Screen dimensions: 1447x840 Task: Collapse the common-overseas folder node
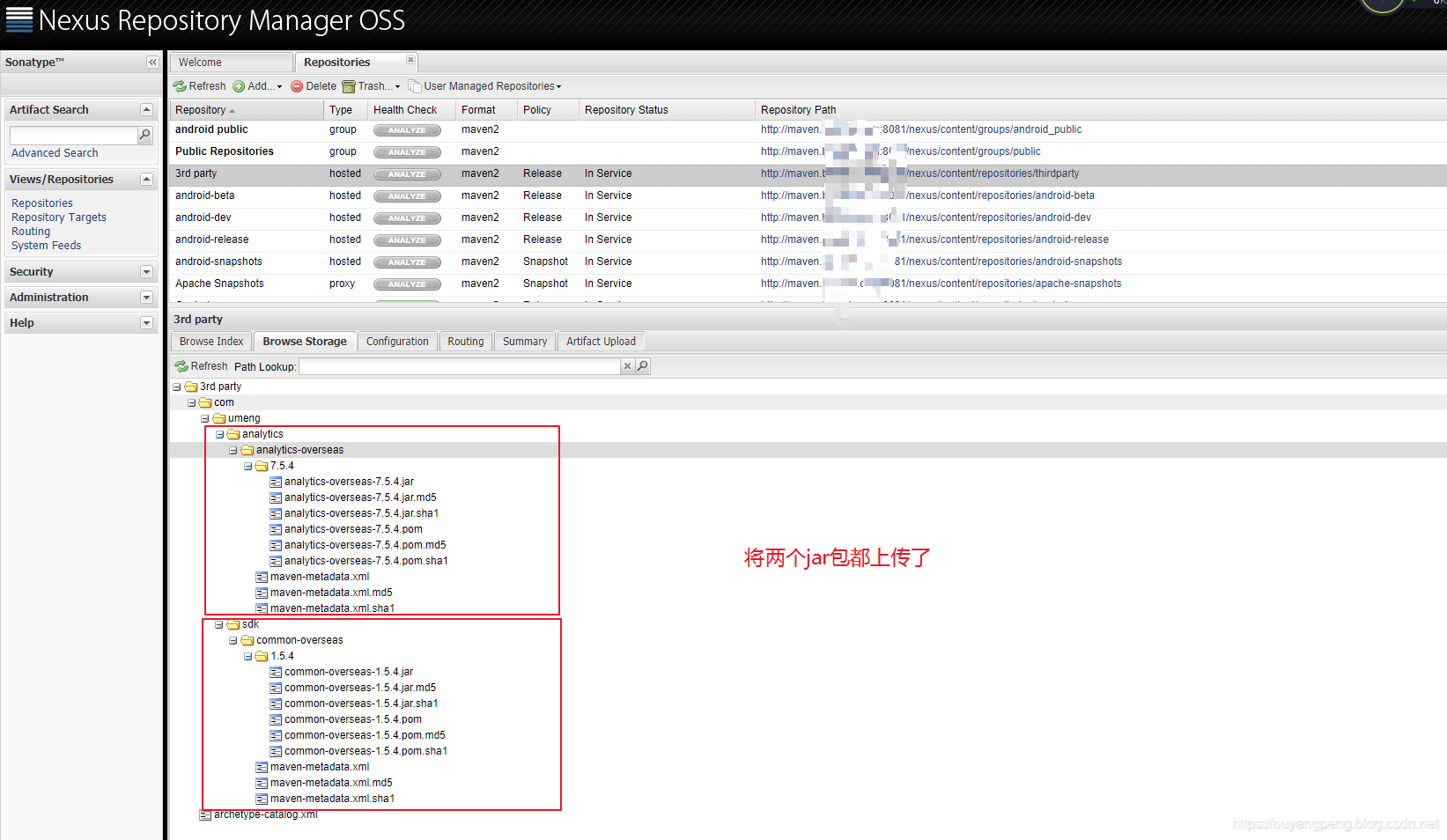pyautogui.click(x=233, y=640)
